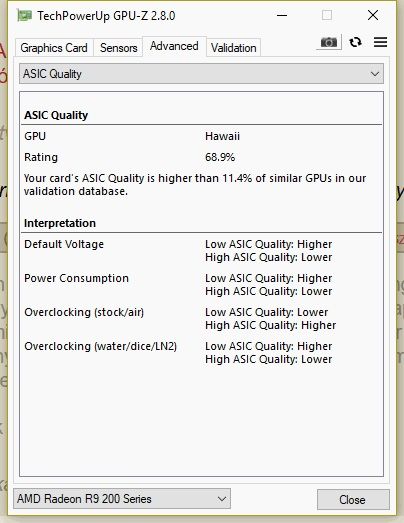Click the disabled maximize window box
This screenshot has width=404, height=523.
[327, 15]
